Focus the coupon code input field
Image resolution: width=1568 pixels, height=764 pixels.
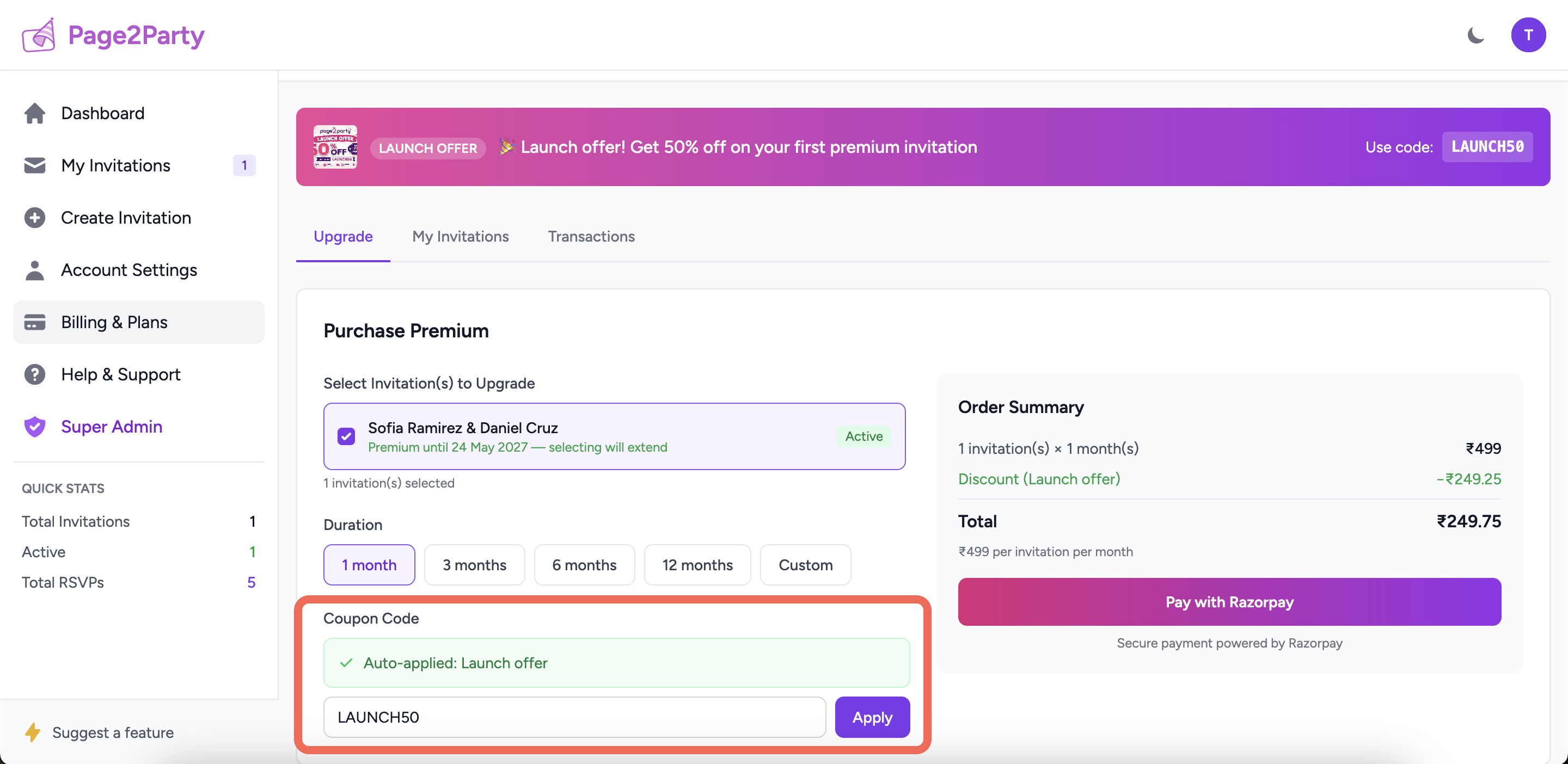(x=574, y=717)
